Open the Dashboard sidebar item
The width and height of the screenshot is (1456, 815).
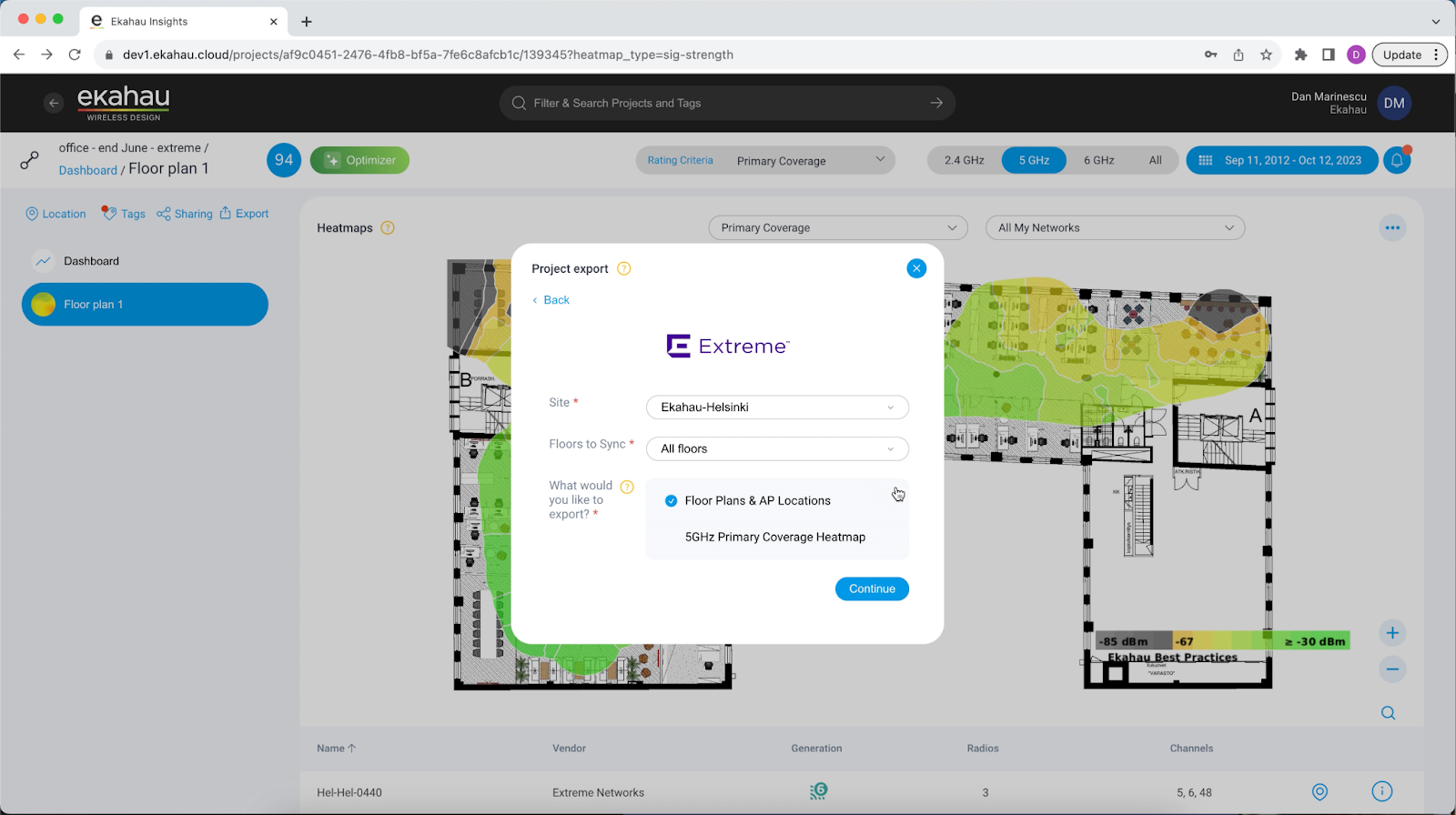tap(91, 262)
